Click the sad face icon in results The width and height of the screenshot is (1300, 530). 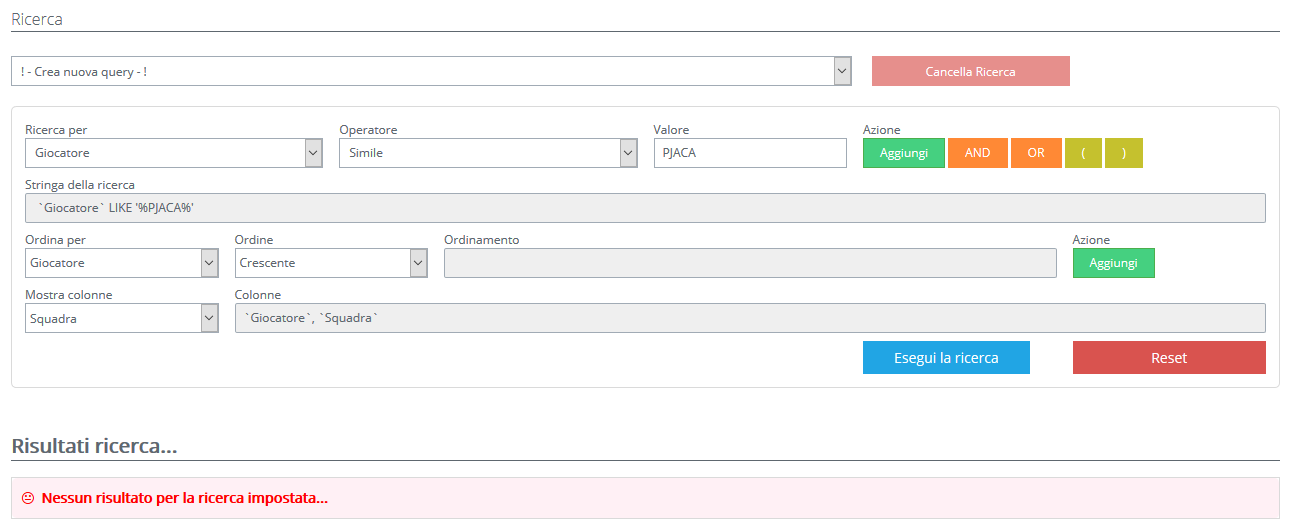point(28,498)
